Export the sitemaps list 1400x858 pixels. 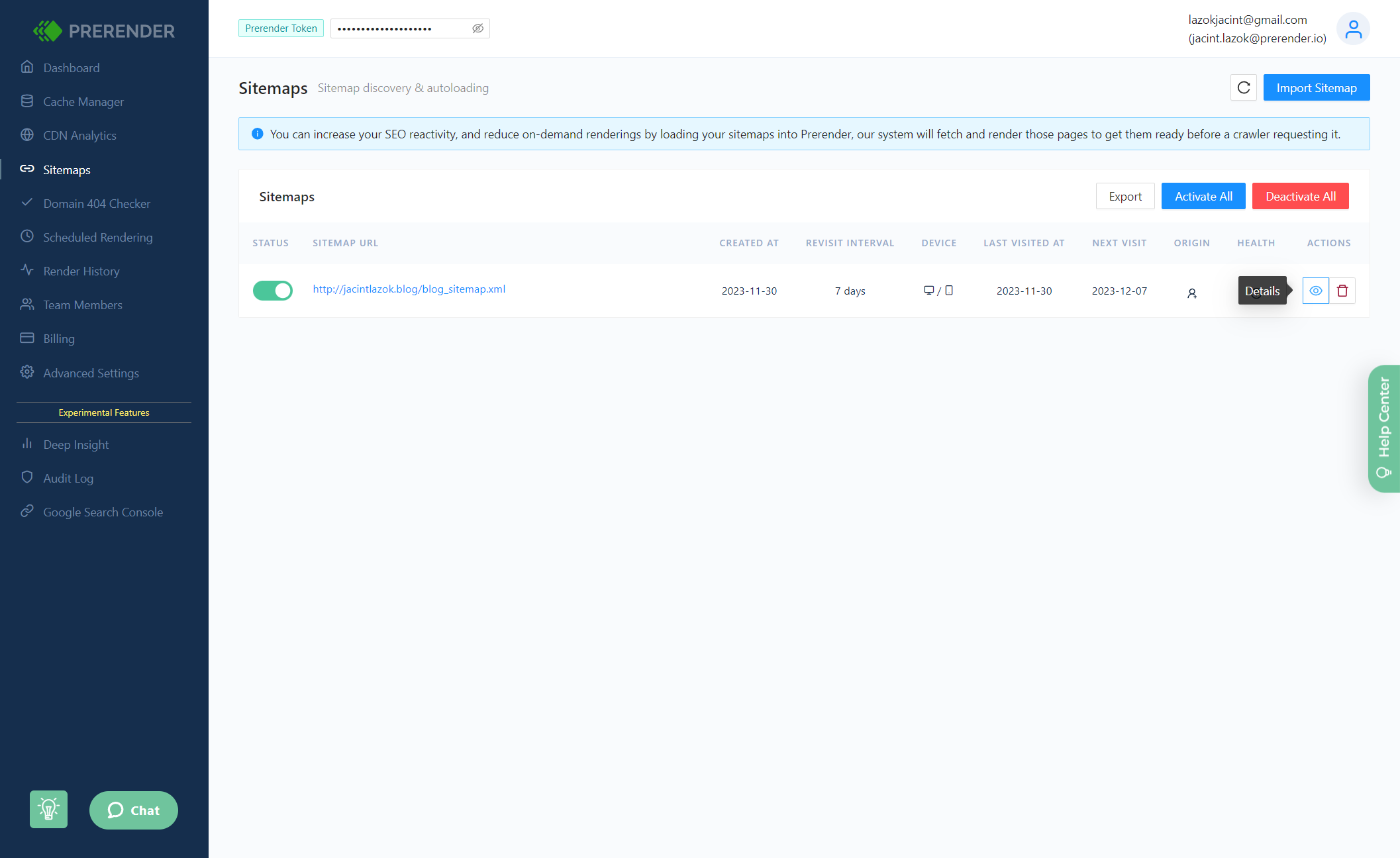tap(1125, 196)
